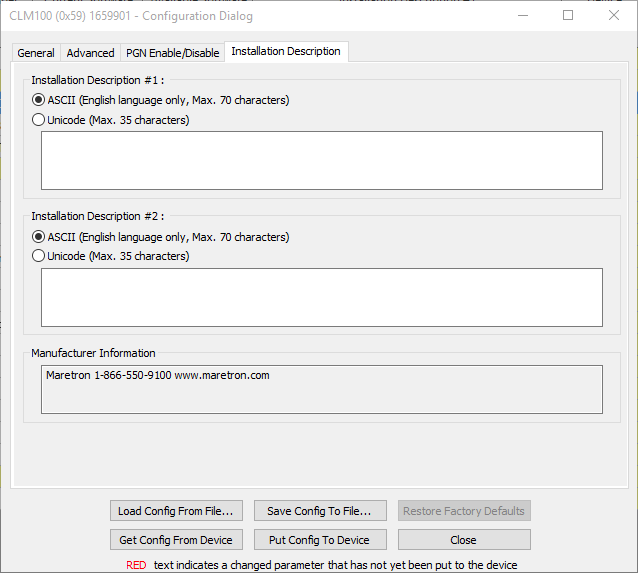
Task: Click Save Config To File button
Action: pos(319,511)
